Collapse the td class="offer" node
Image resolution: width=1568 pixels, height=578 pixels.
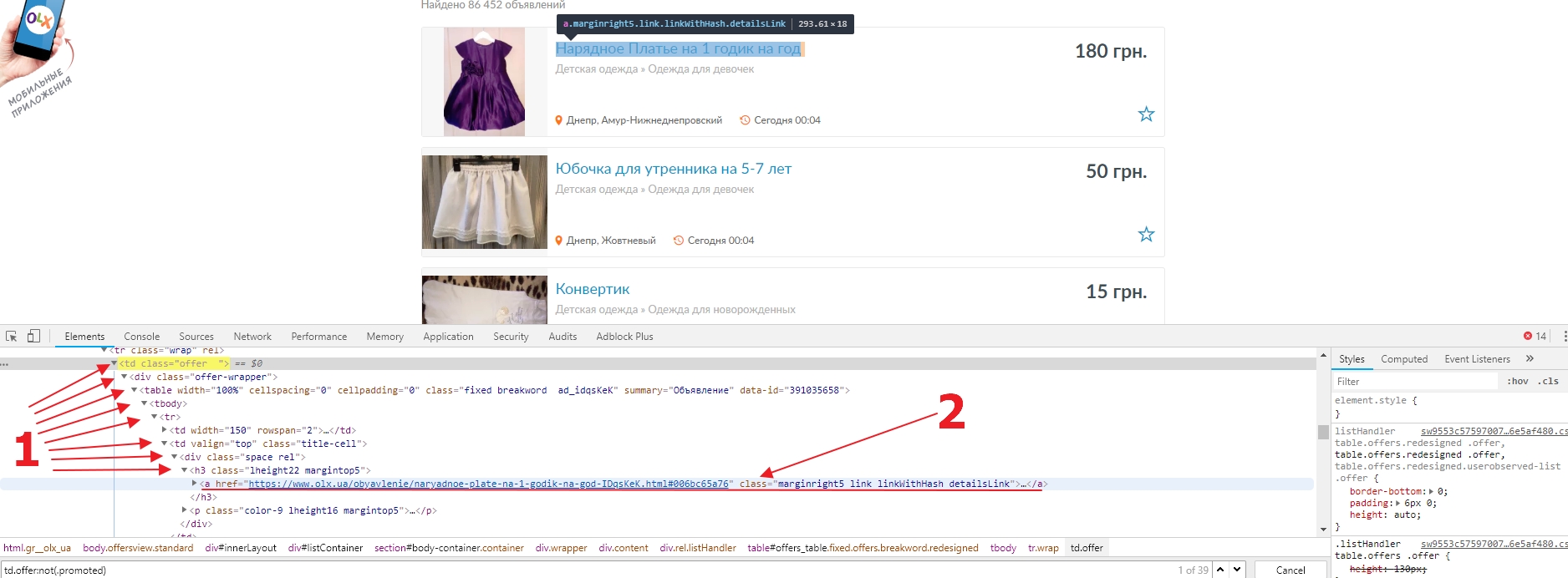114,363
